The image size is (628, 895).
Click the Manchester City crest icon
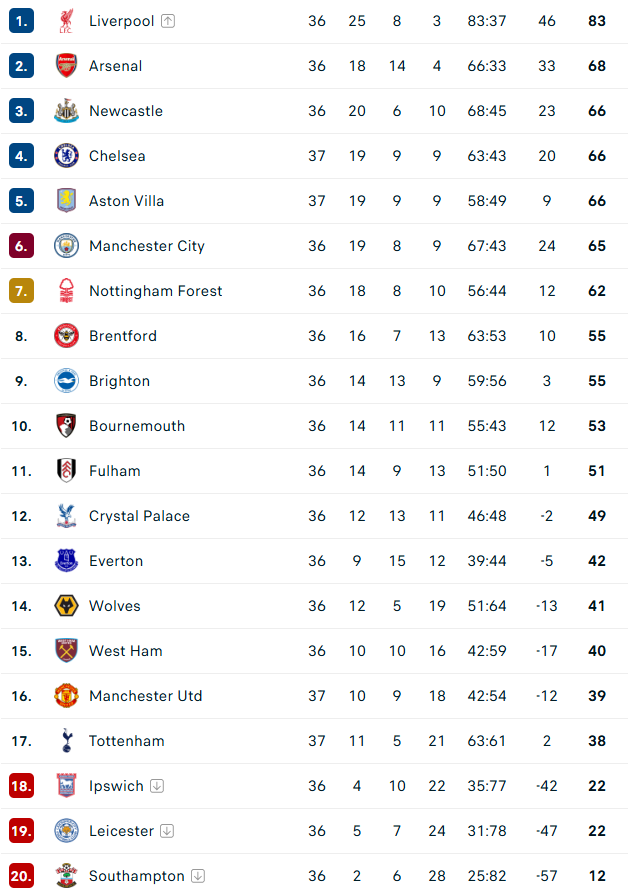point(66,246)
